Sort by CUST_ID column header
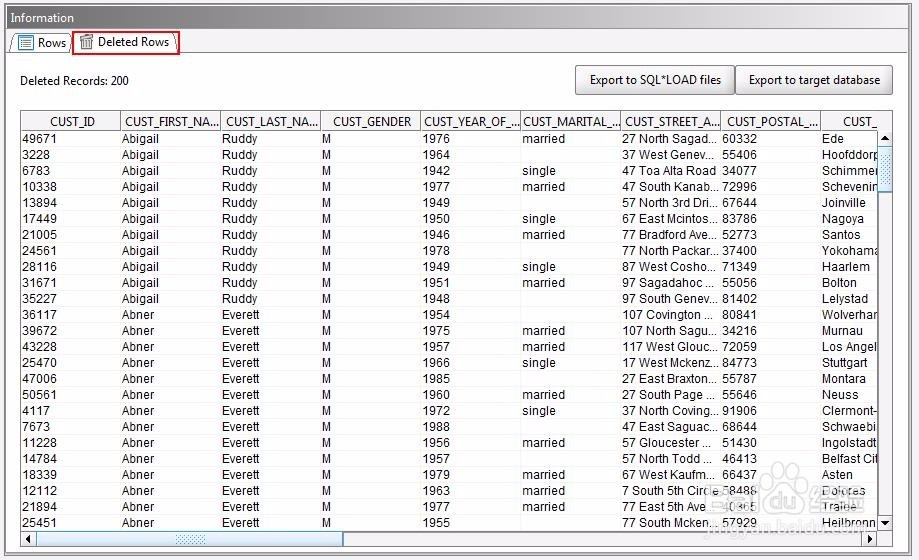The image size is (919, 560). tap(71, 121)
